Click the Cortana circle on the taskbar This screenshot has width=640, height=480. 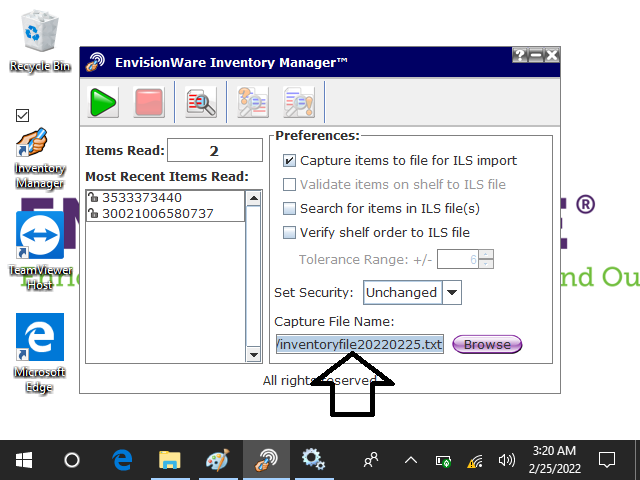click(72, 460)
